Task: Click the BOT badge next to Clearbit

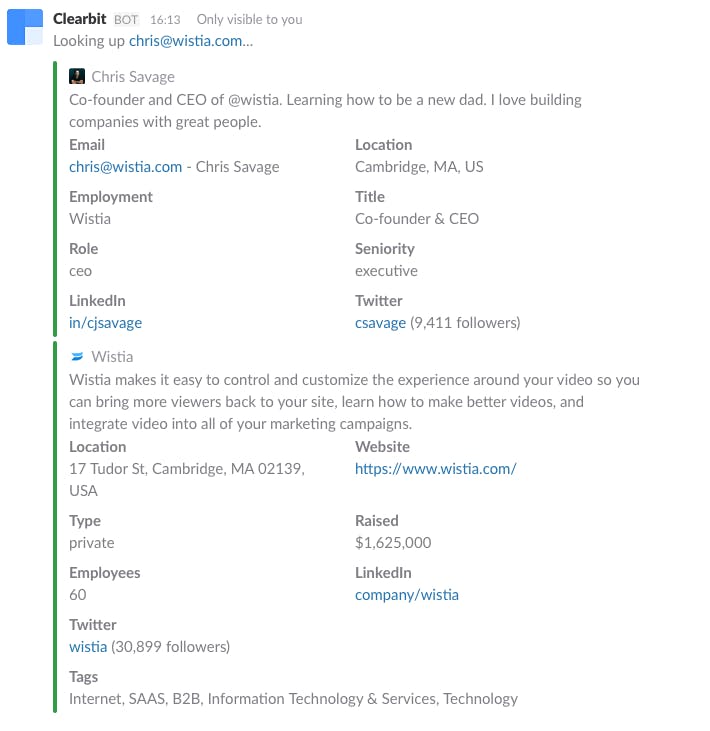Action: pos(126,20)
